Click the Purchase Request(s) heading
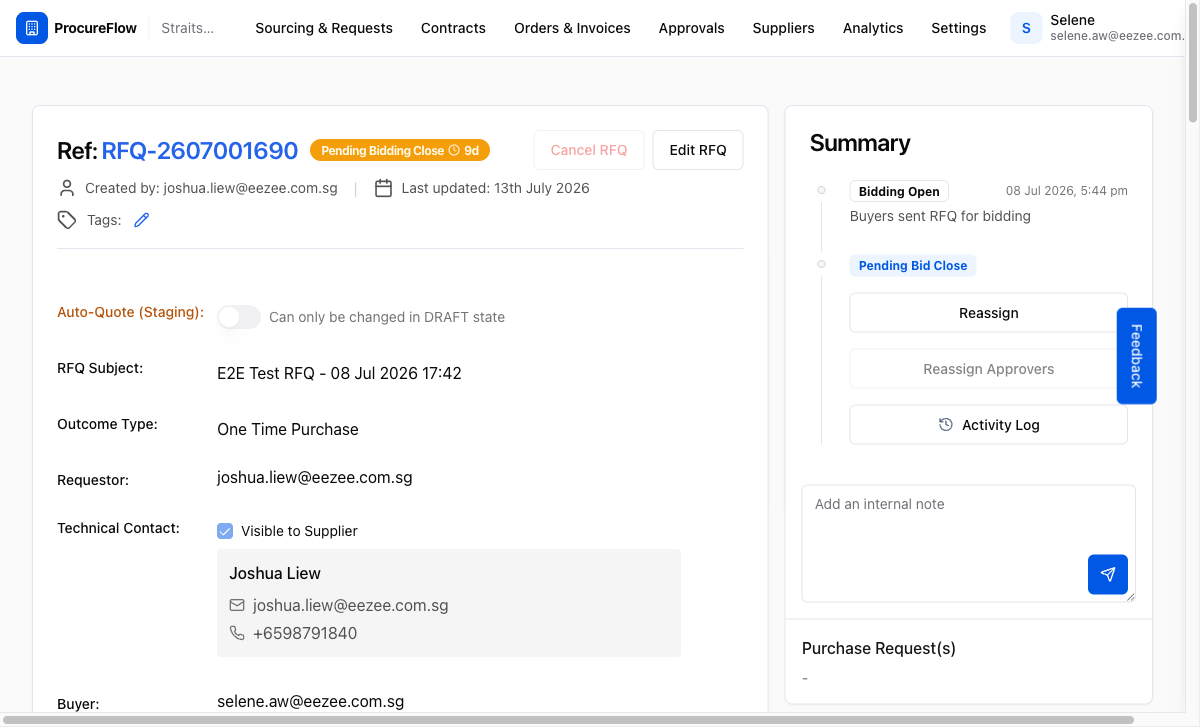Viewport: 1200px width, 727px height. [879, 648]
